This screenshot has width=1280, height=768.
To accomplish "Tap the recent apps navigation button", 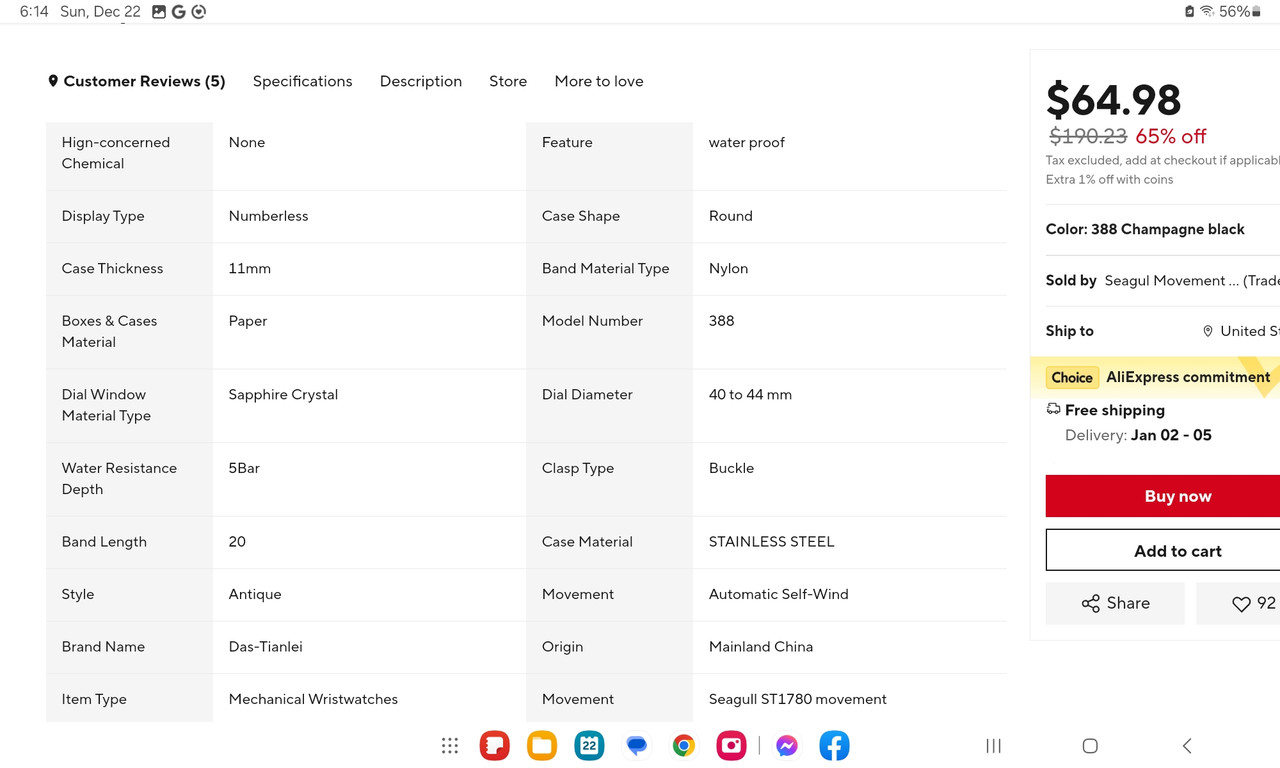I will [x=993, y=746].
